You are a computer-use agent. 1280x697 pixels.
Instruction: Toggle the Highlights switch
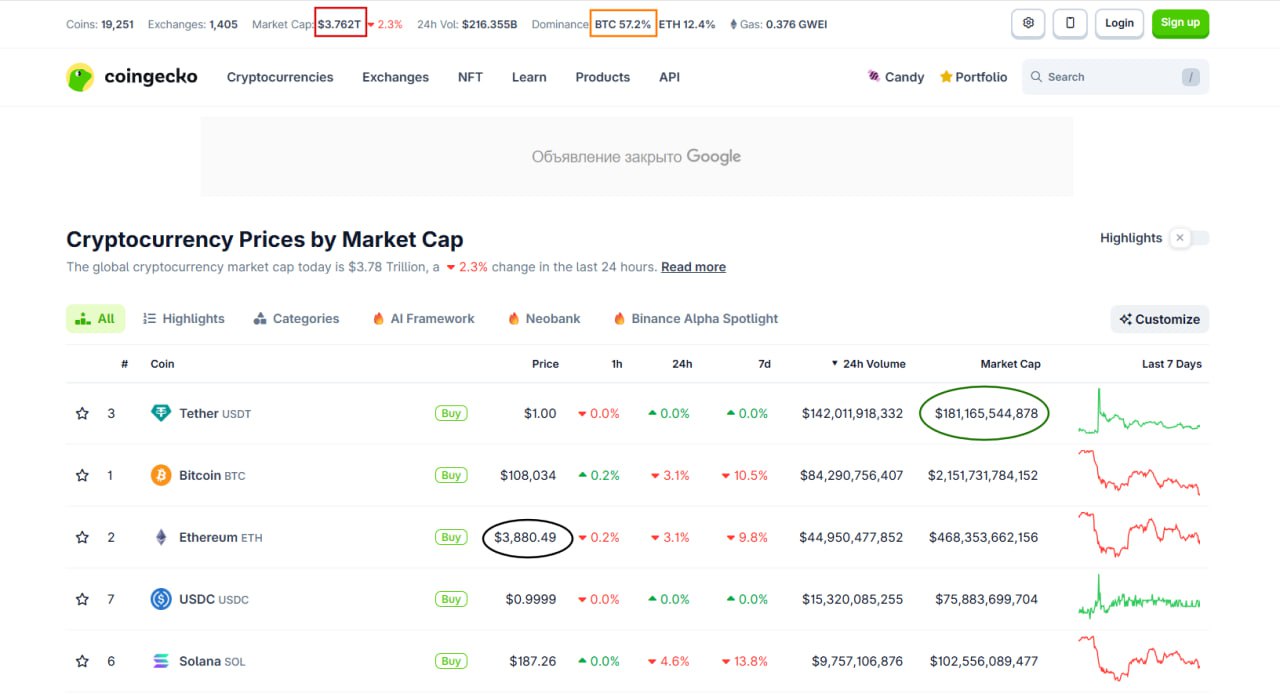tap(1189, 238)
